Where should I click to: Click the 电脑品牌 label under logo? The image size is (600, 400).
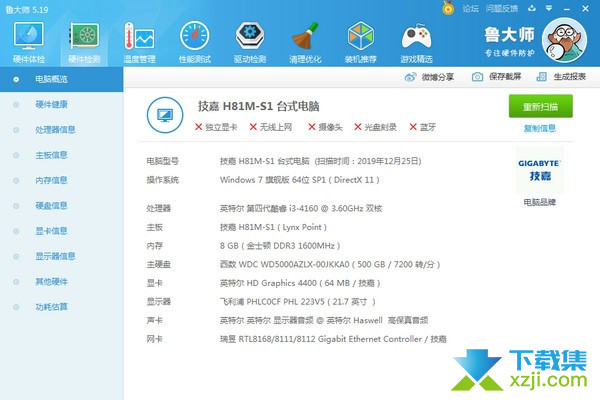(x=540, y=202)
